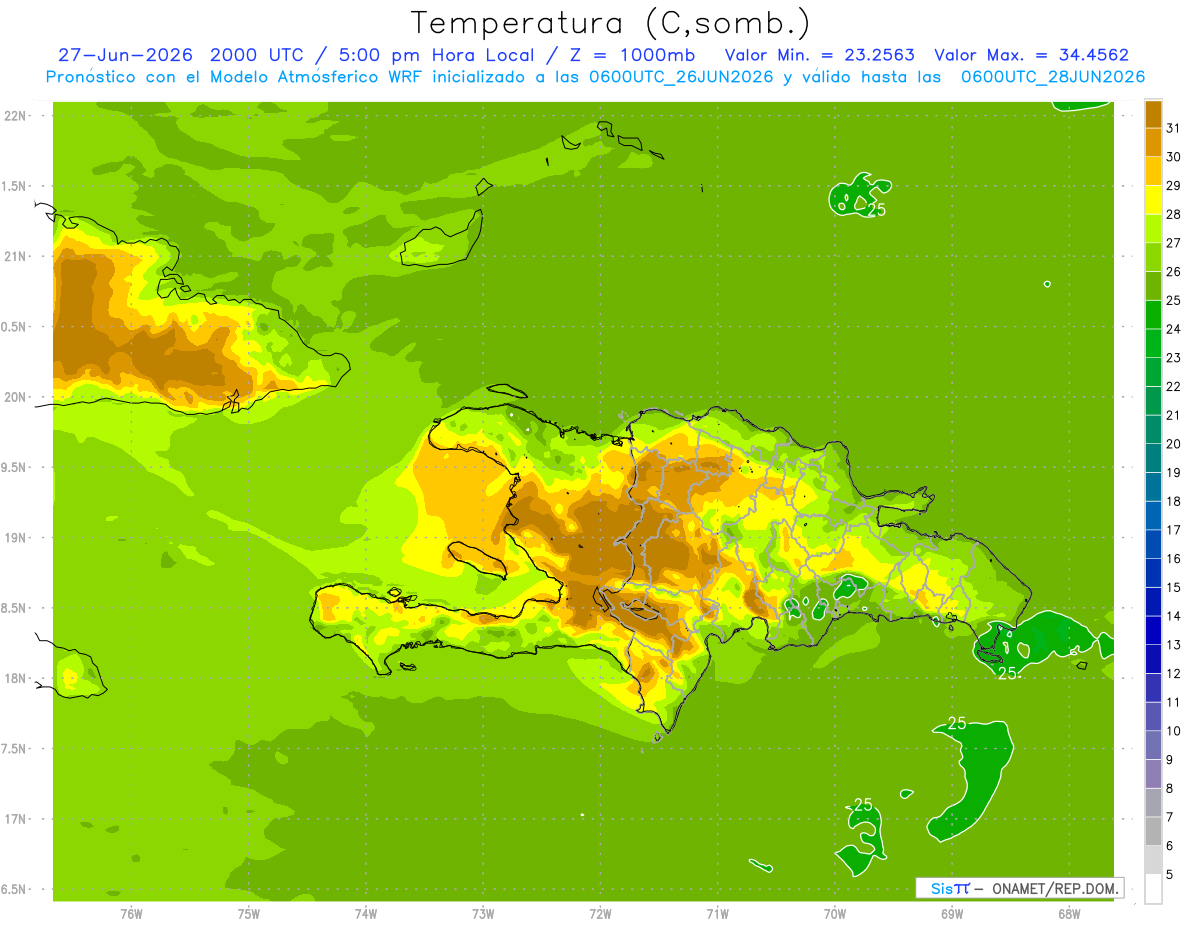This screenshot has height=927, width=1200.
Task: Click the legend value label '5'
Action: [1170, 874]
